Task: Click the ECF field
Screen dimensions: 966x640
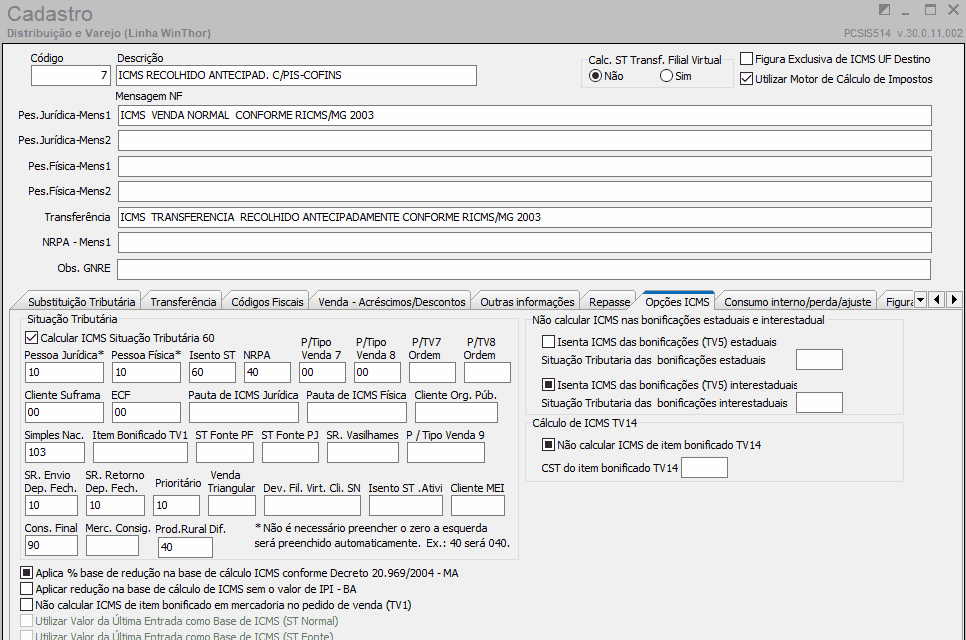Action: point(147,413)
